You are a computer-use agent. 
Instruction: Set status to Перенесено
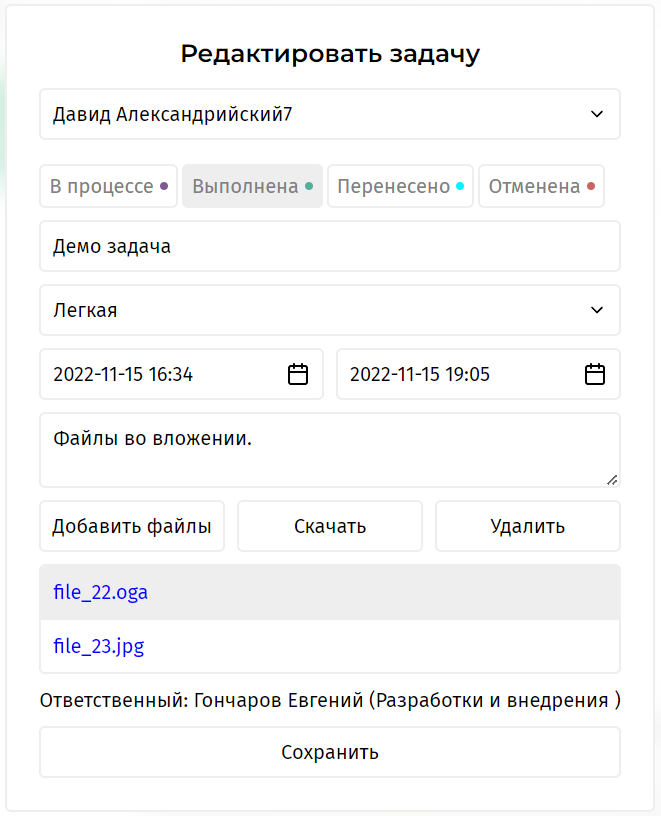(x=400, y=186)
